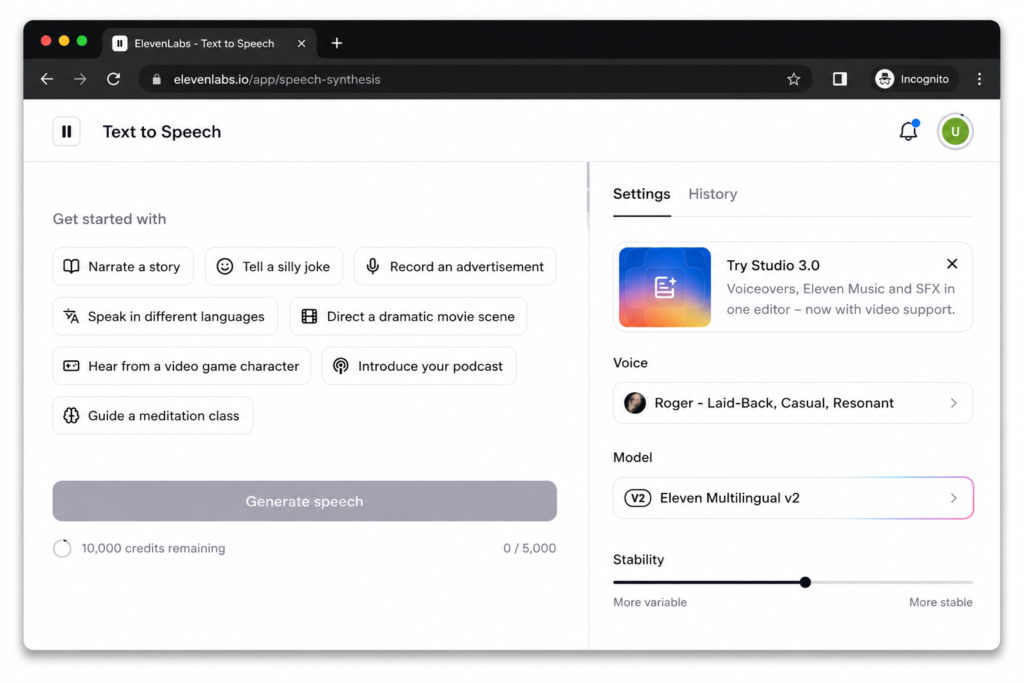The width and height of the screenshot is (1024, 683).
Task: Click the V2 model badge icon
Action: 637,498
